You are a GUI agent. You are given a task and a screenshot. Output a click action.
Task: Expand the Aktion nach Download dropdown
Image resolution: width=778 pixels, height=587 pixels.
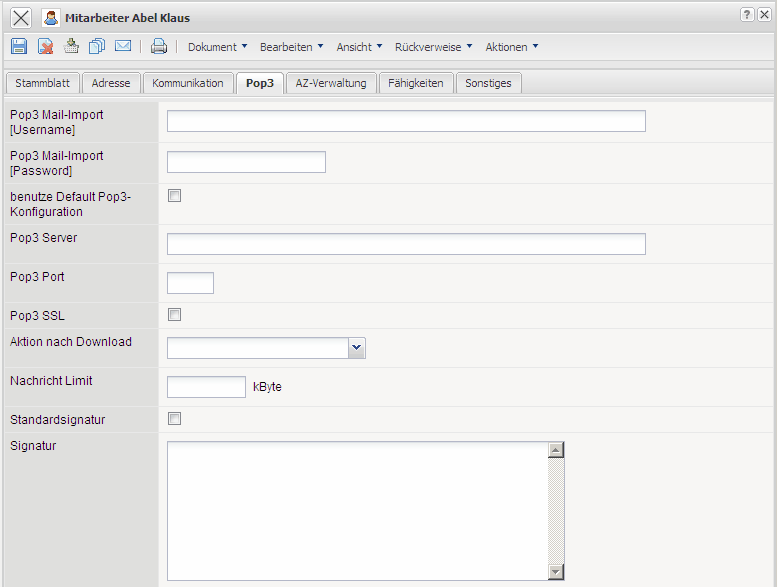[x=357, y=347]
